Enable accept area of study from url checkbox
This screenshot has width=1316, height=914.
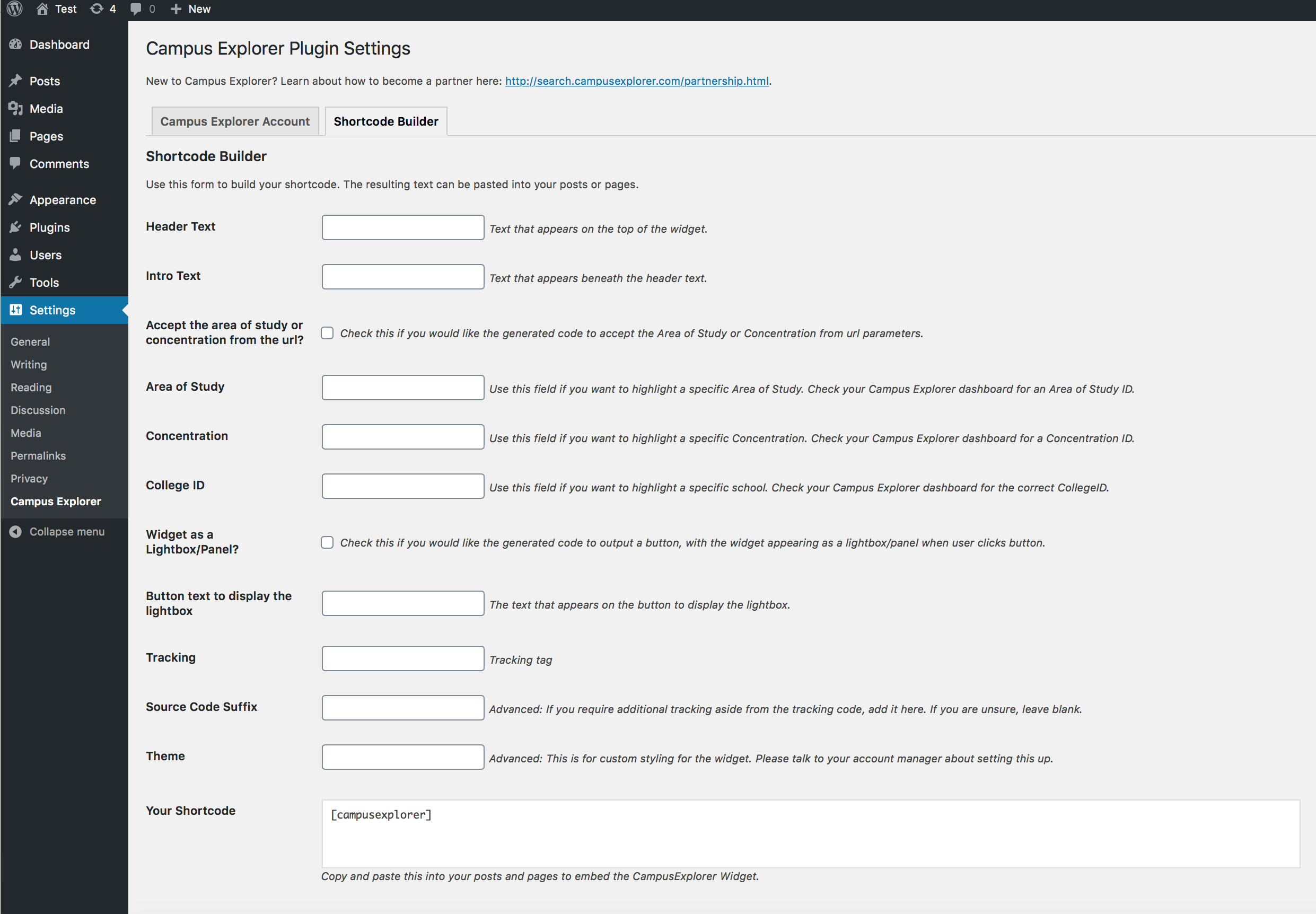[x=327, y=333]
